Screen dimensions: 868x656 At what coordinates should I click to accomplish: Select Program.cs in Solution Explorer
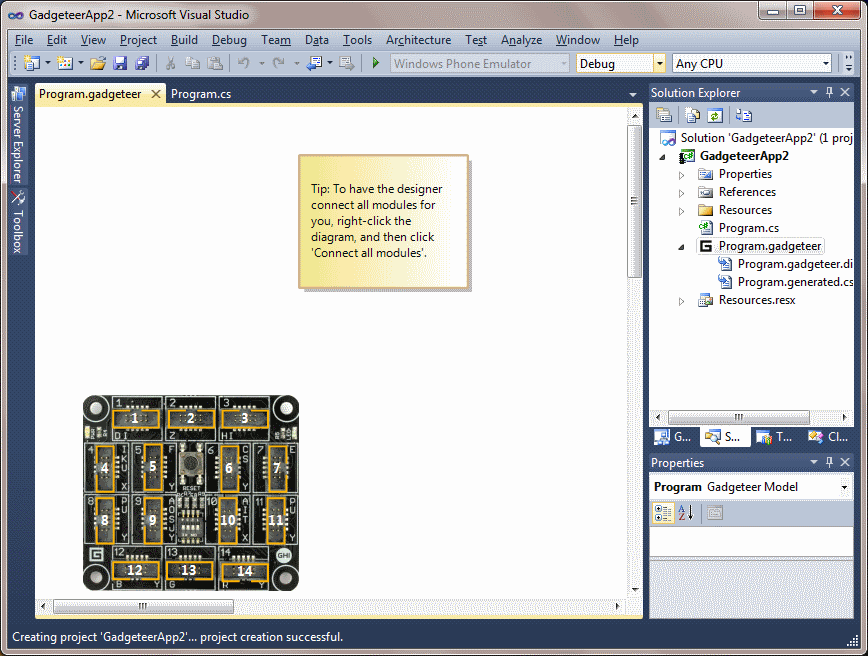(x=748, y=228)
